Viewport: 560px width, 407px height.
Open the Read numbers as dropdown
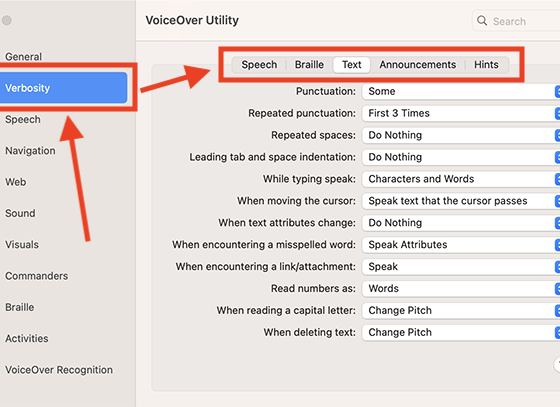[x=461, y=288]
